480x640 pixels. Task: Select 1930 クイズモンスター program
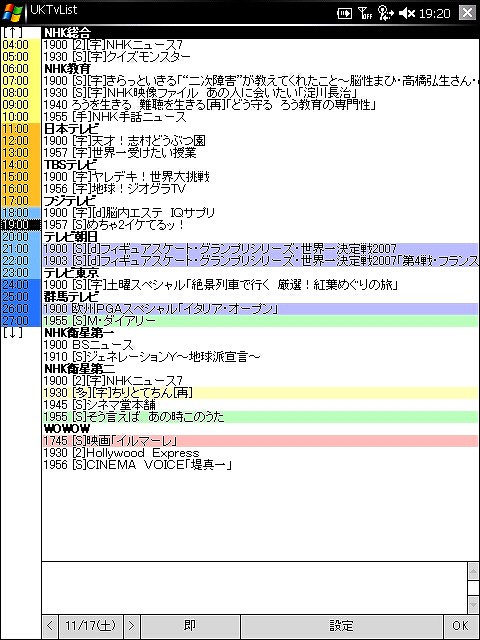click(x=260, y=57)
